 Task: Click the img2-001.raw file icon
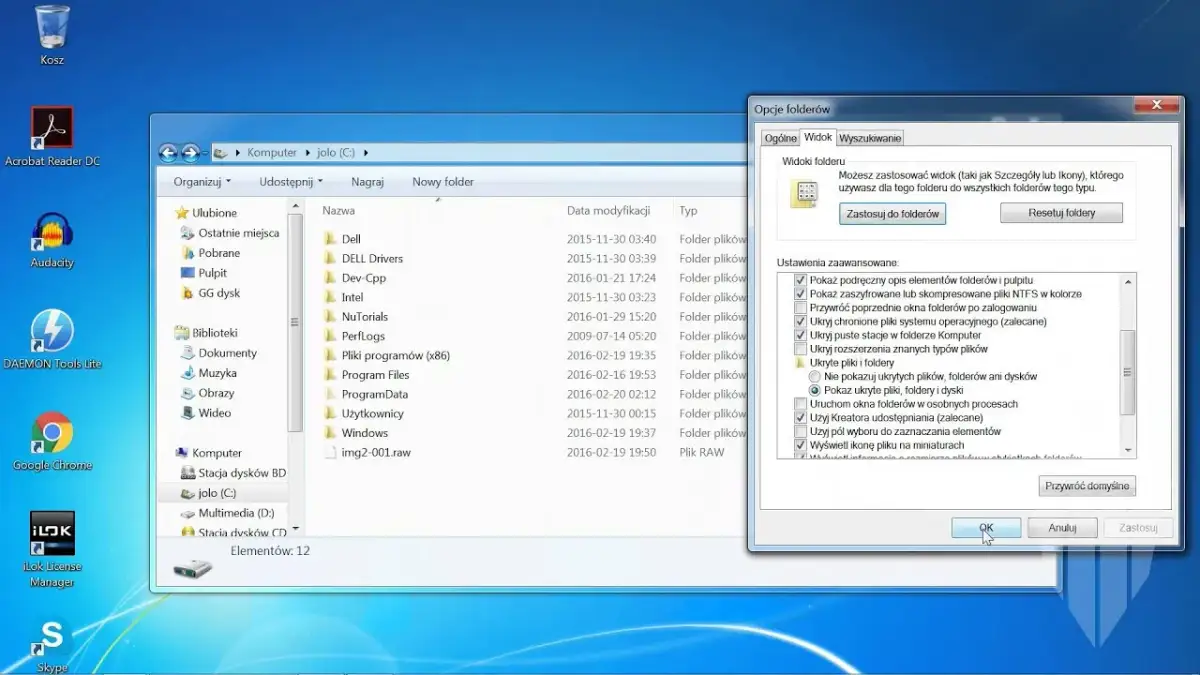tap(331, 452)
